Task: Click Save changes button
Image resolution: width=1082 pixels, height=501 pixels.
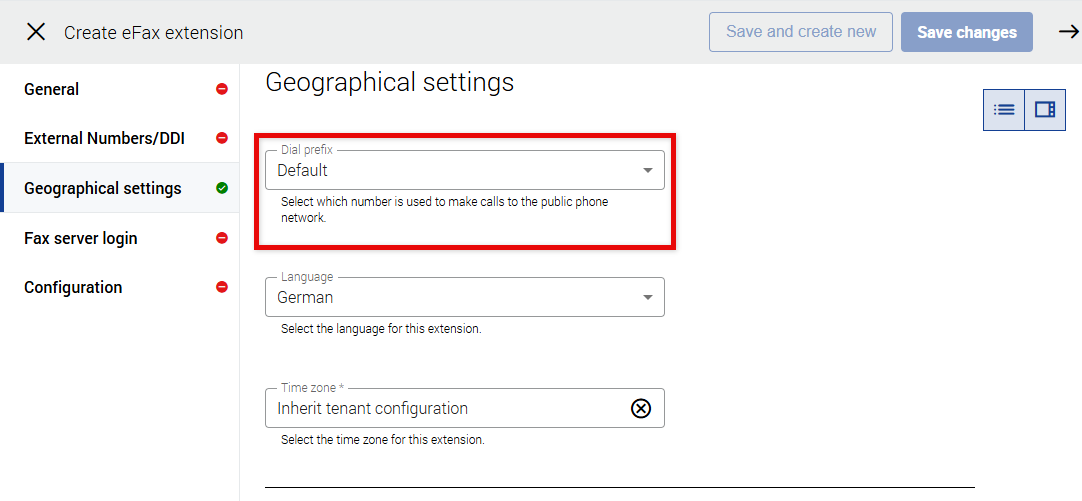Action: [x=966, y=32]
